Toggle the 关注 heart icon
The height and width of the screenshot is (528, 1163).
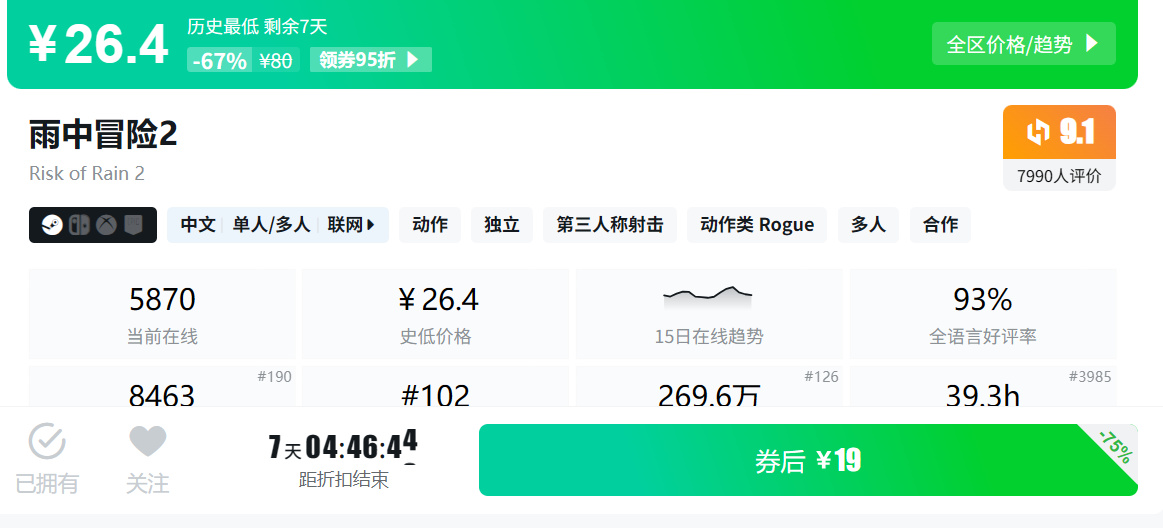click(x=148, y=441)
